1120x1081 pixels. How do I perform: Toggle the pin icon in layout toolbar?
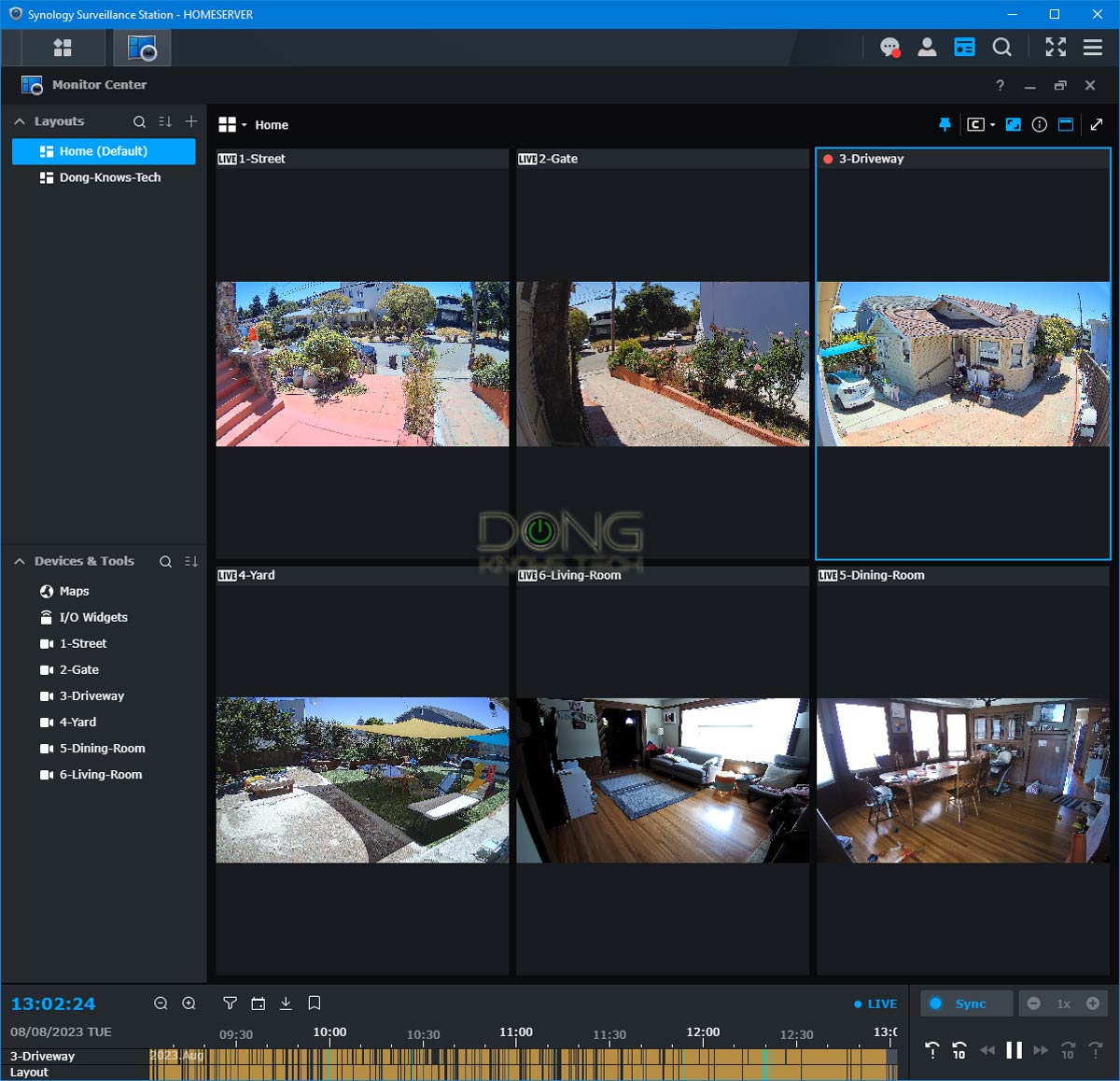click(945, 125)
